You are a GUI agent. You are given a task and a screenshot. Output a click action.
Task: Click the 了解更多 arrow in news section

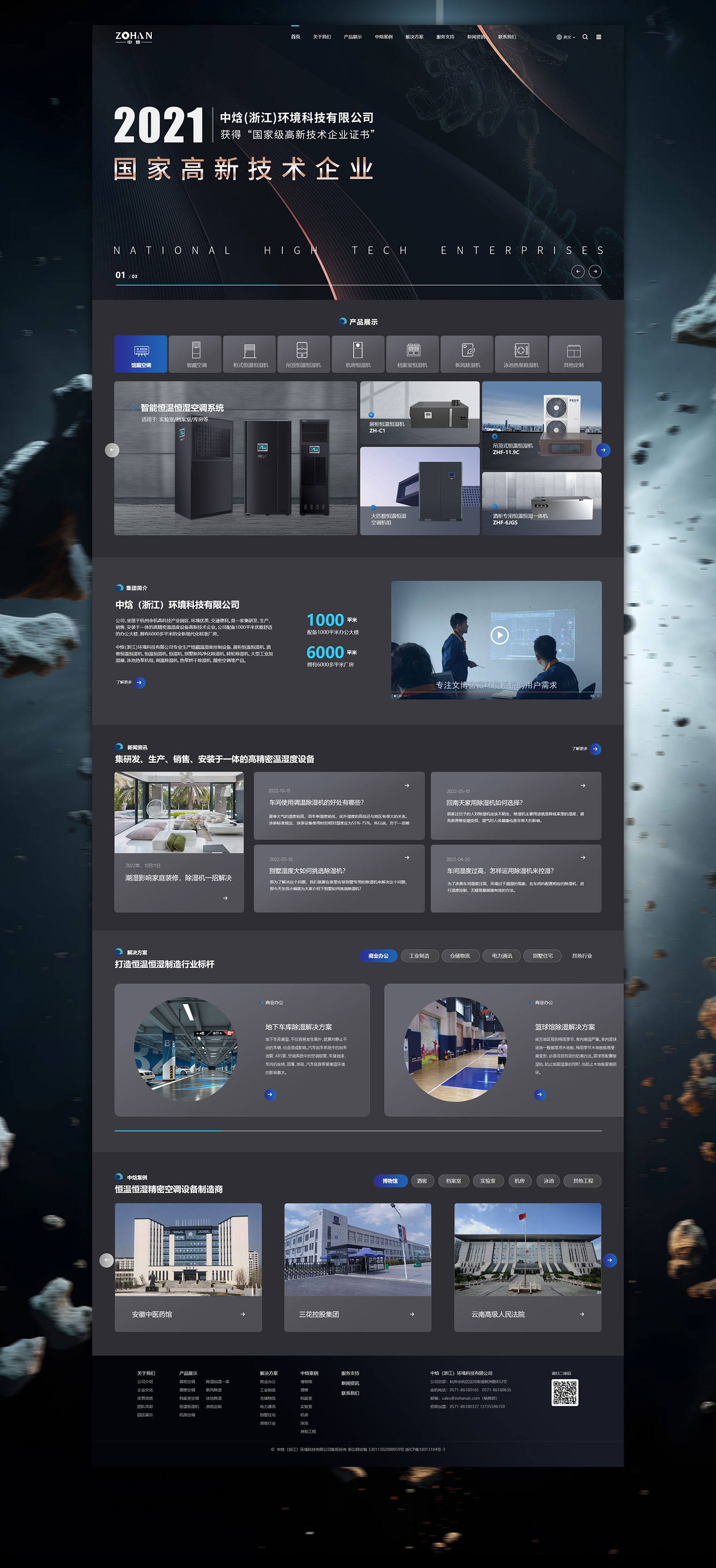point(595,749)
